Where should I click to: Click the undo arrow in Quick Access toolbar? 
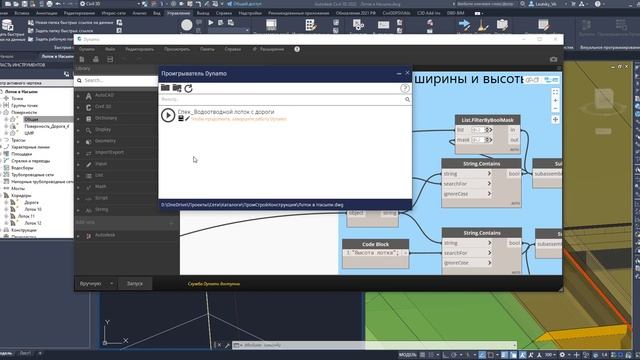[58, 4]
